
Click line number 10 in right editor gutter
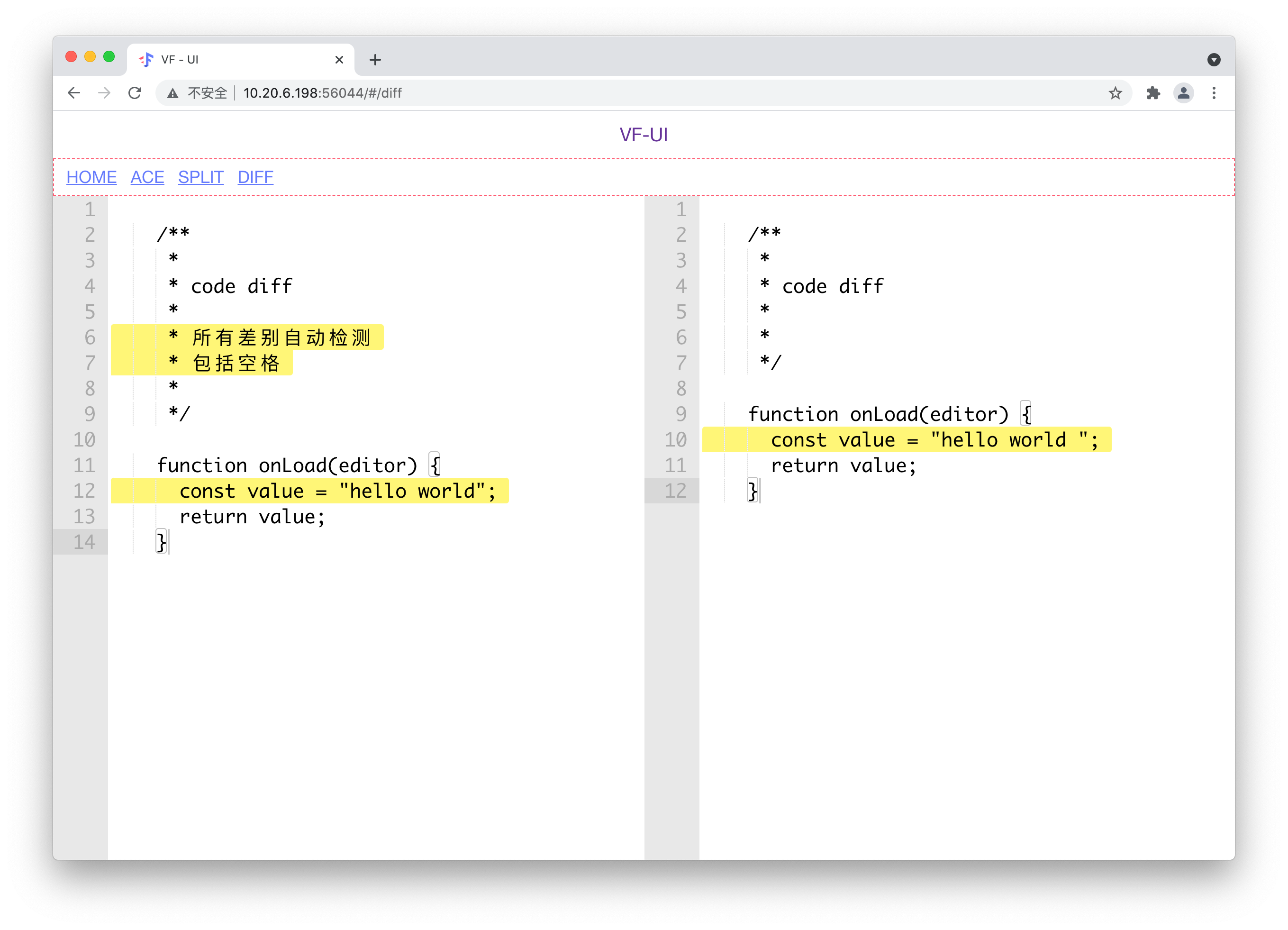675,440
